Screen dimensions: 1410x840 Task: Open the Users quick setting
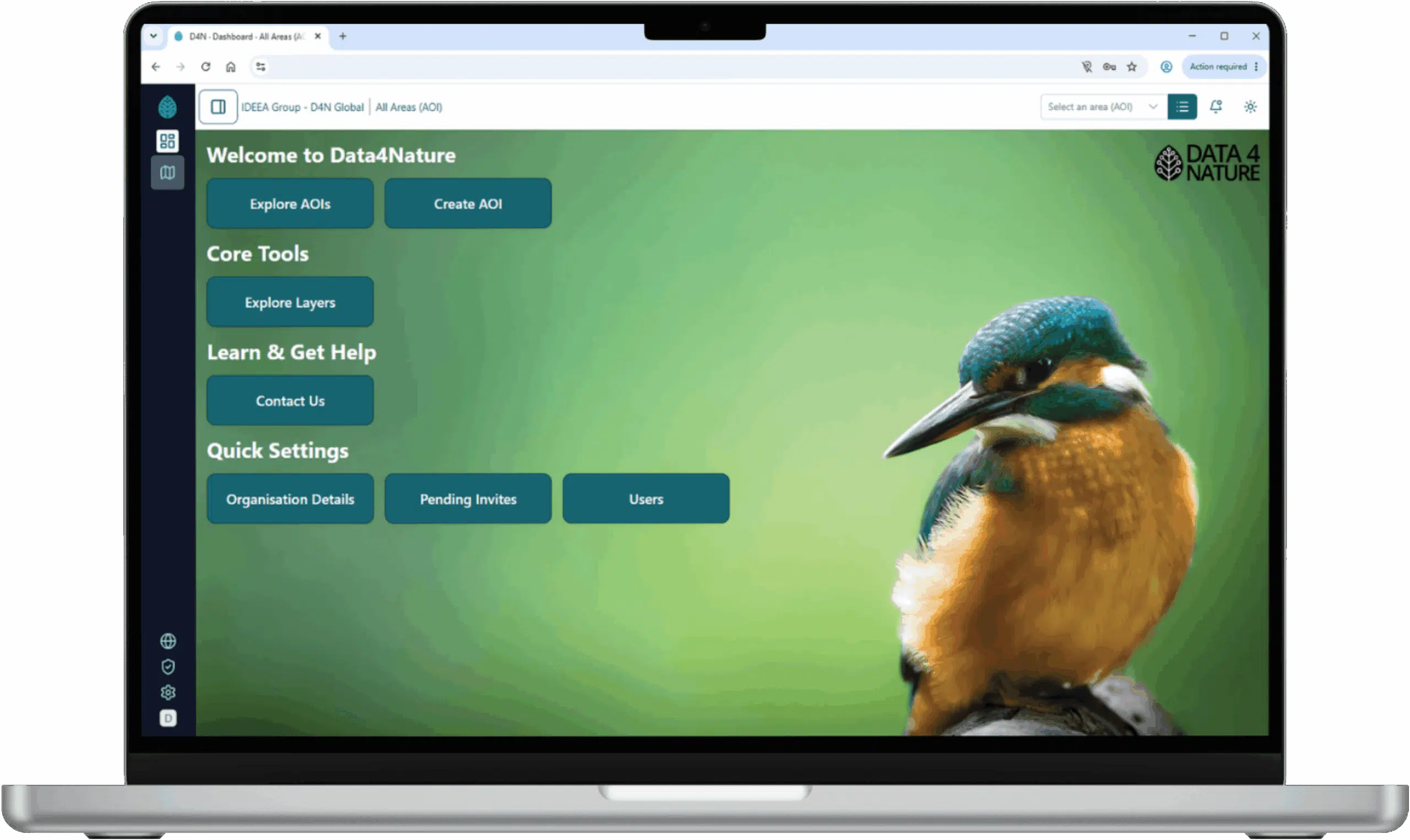(x=646, y=499)
